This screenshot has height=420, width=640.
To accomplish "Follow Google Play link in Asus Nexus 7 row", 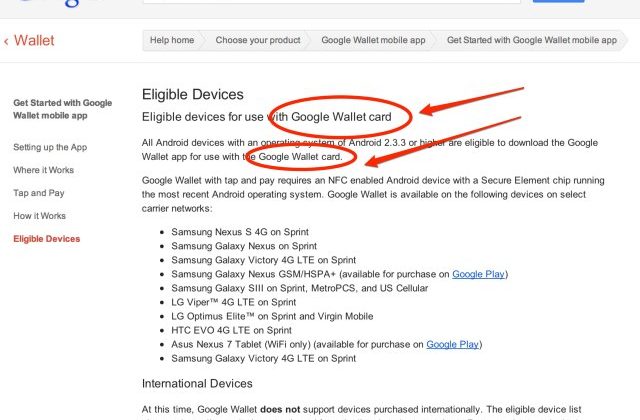I will coord(453,344).
